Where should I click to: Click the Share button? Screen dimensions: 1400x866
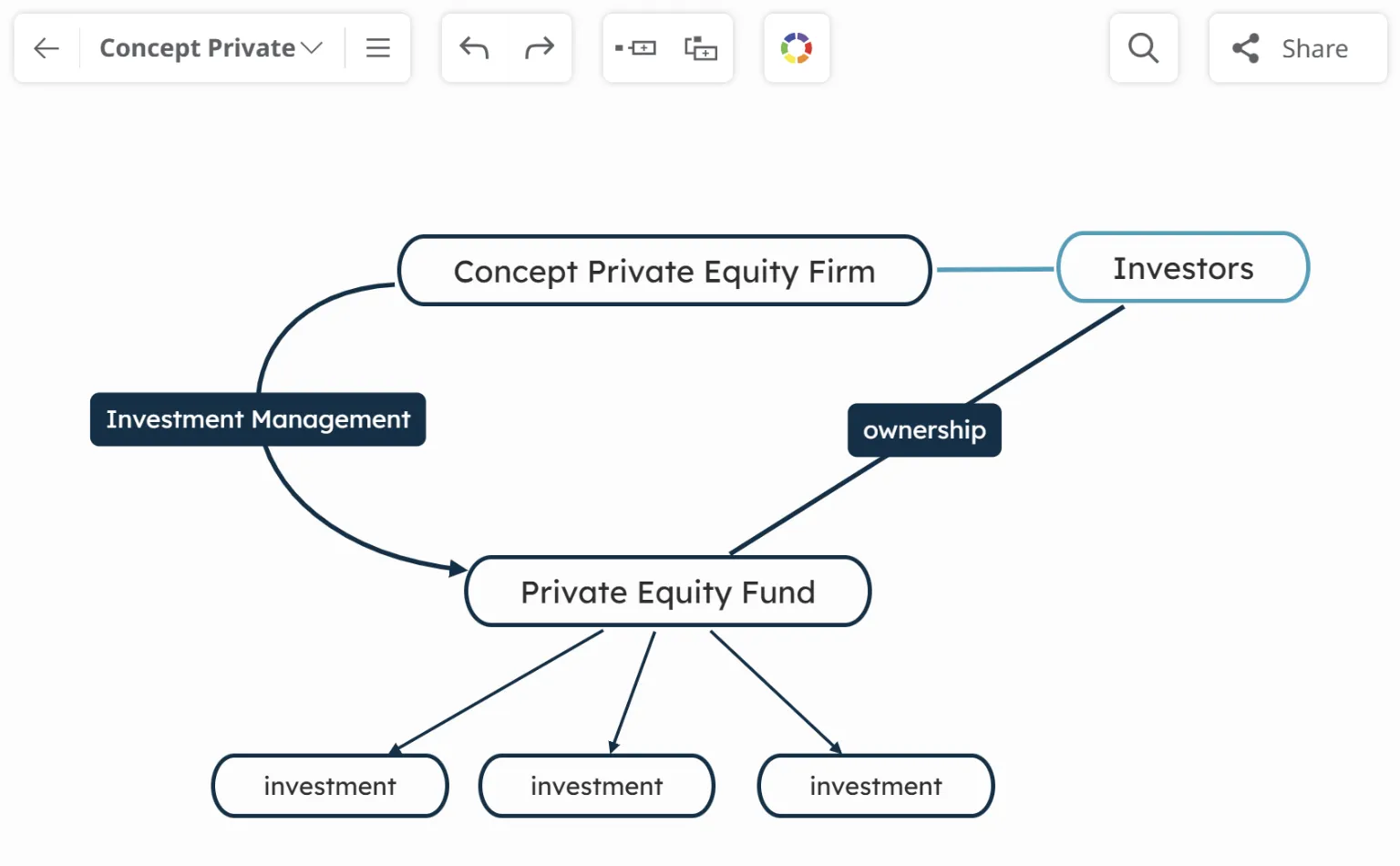pyautogui.click(x=1297, y=48)
